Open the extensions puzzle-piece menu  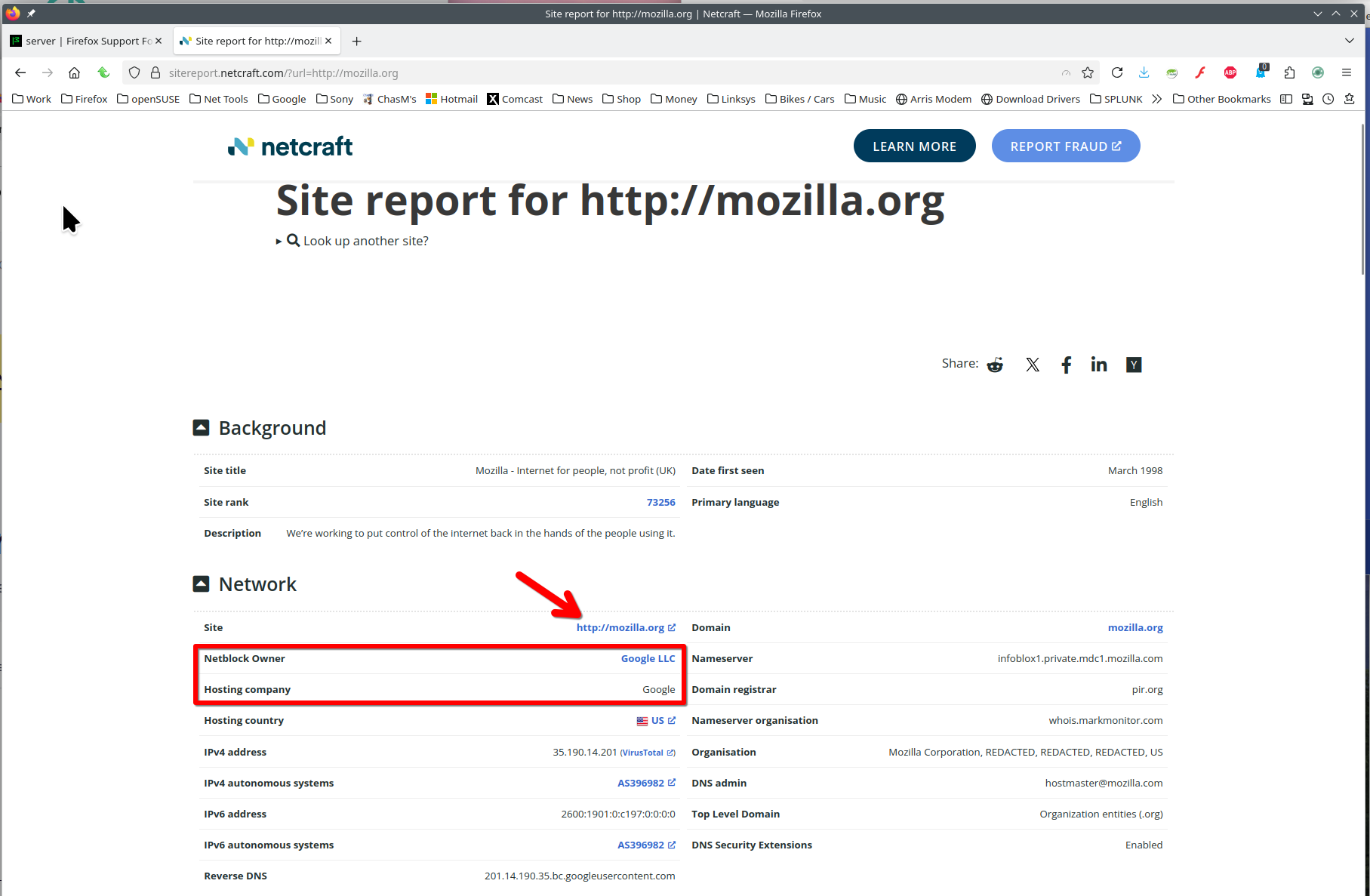click(1289, 72)
